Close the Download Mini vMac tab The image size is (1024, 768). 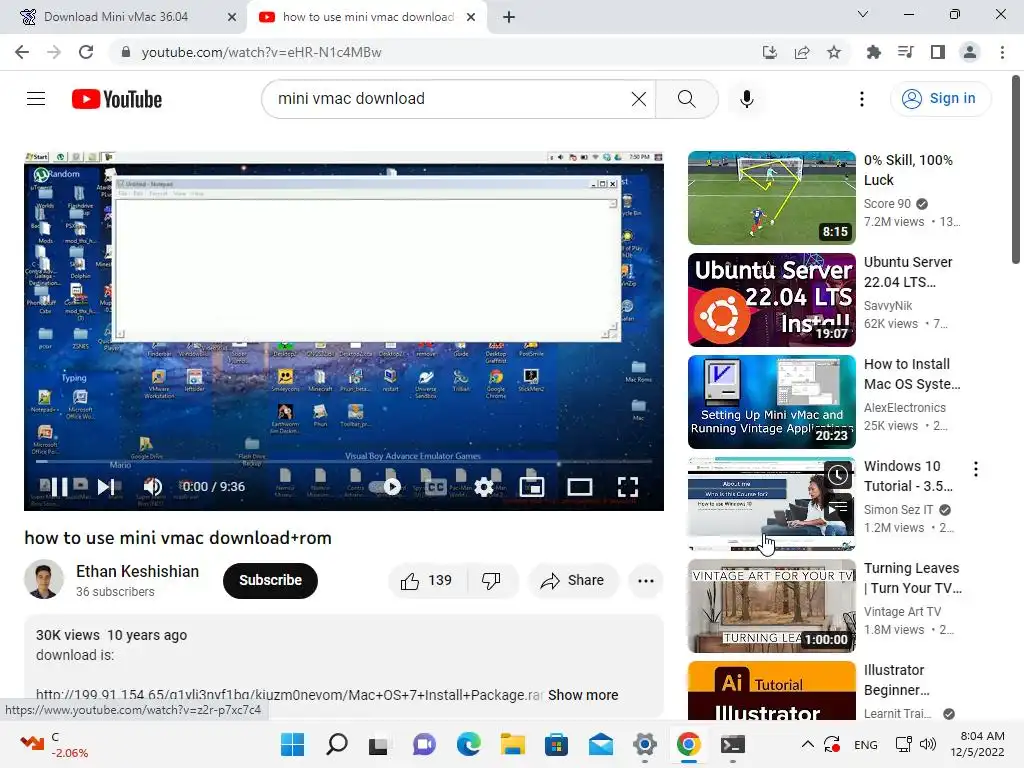232,17
